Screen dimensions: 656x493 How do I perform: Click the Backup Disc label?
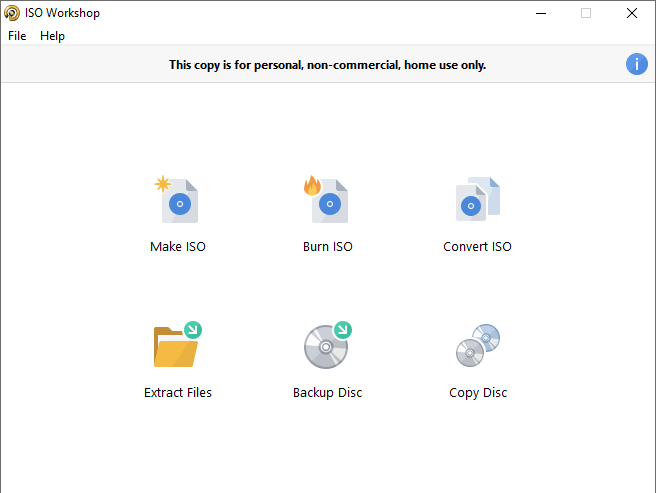(x=328, y=393)
